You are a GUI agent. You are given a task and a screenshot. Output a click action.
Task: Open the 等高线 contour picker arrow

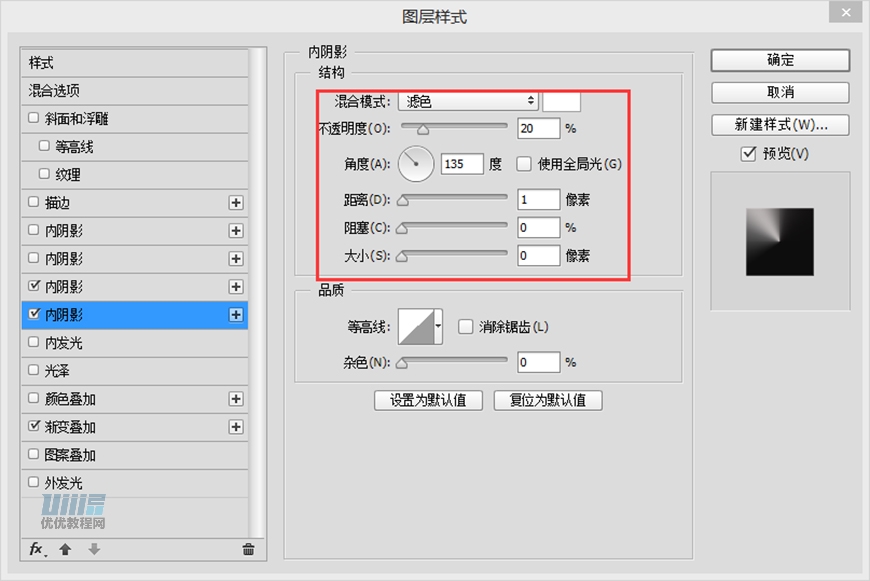tap(438, 326)
